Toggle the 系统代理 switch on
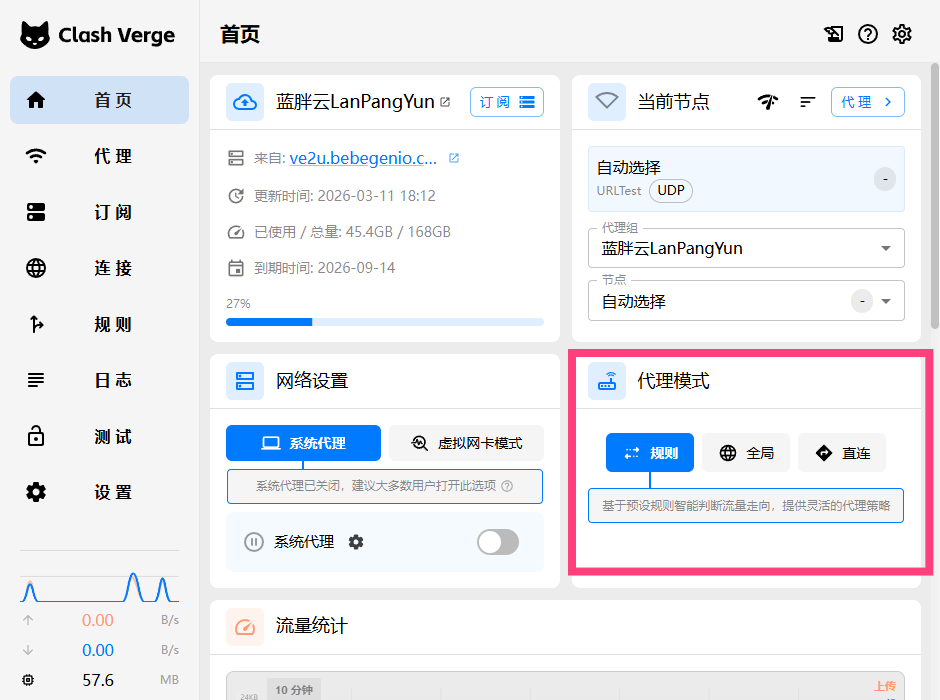Image resolution: width=940 pixels, height=700 pixels. [497, 542]
